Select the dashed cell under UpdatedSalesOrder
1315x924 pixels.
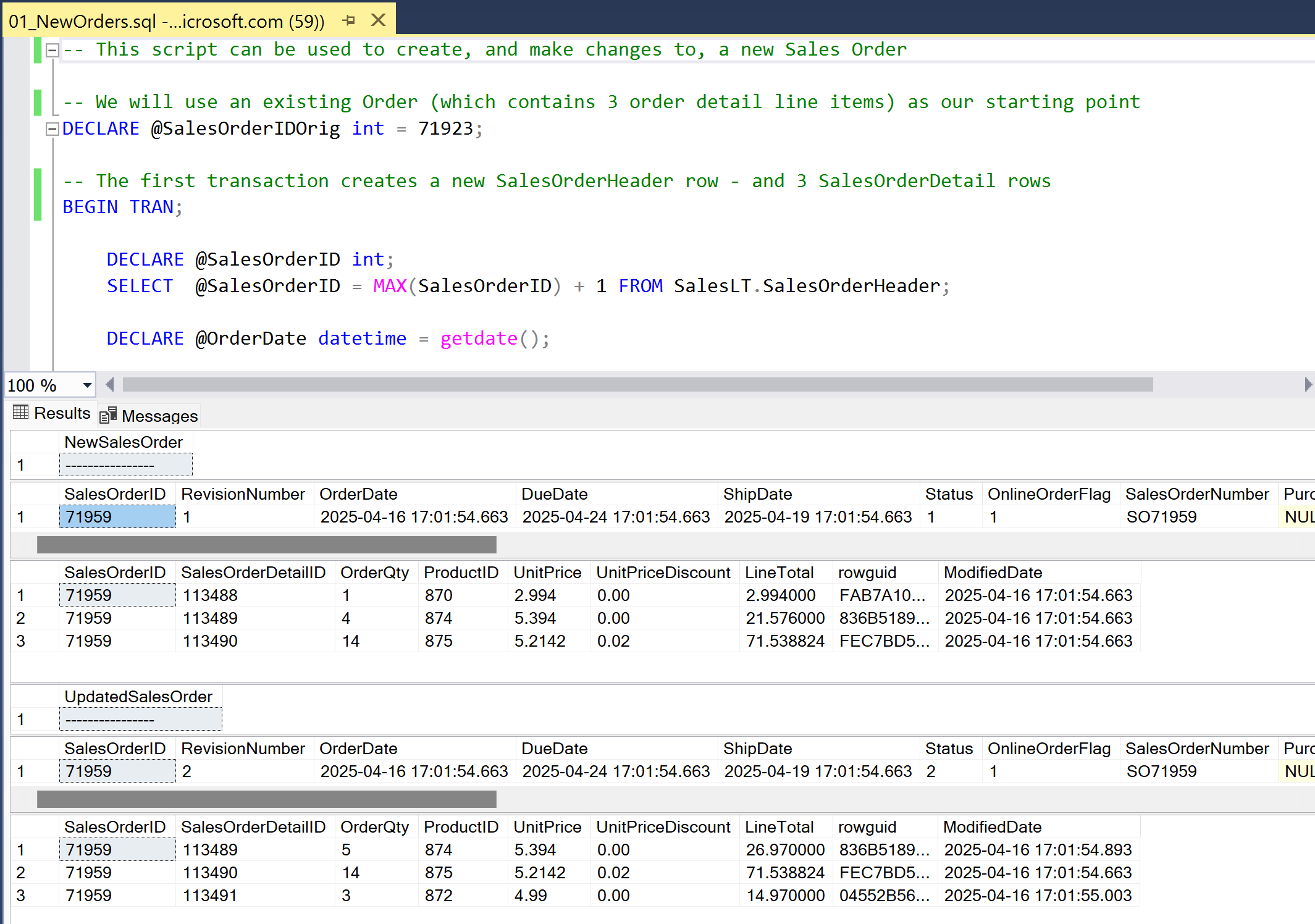pos(141,720)
